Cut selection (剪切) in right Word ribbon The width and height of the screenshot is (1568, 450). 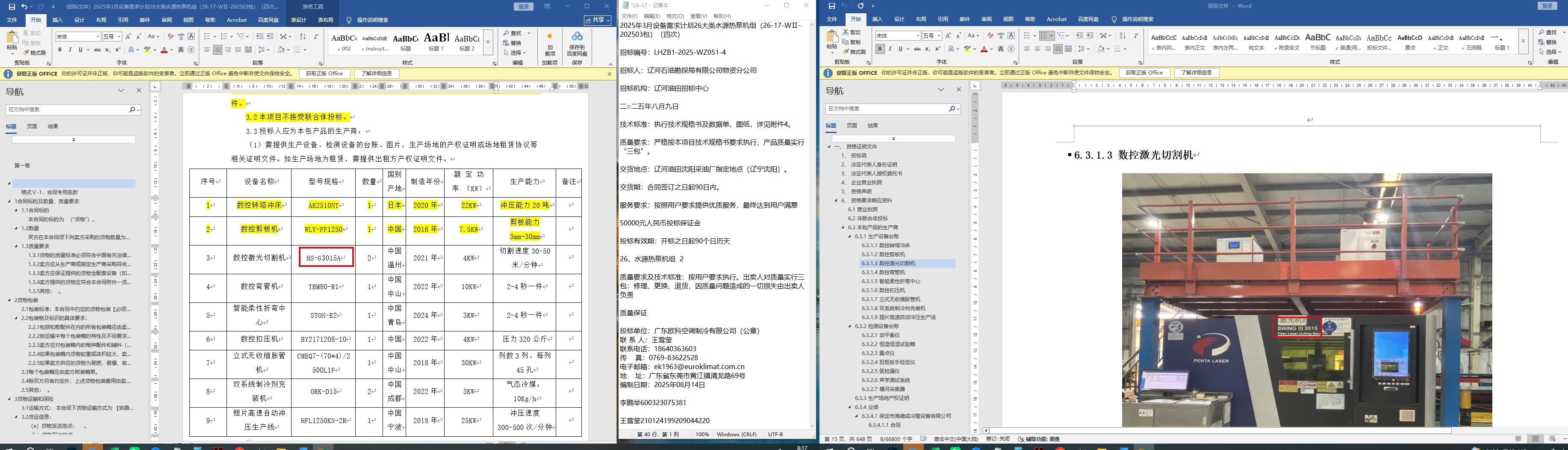(x=852, y=32)
